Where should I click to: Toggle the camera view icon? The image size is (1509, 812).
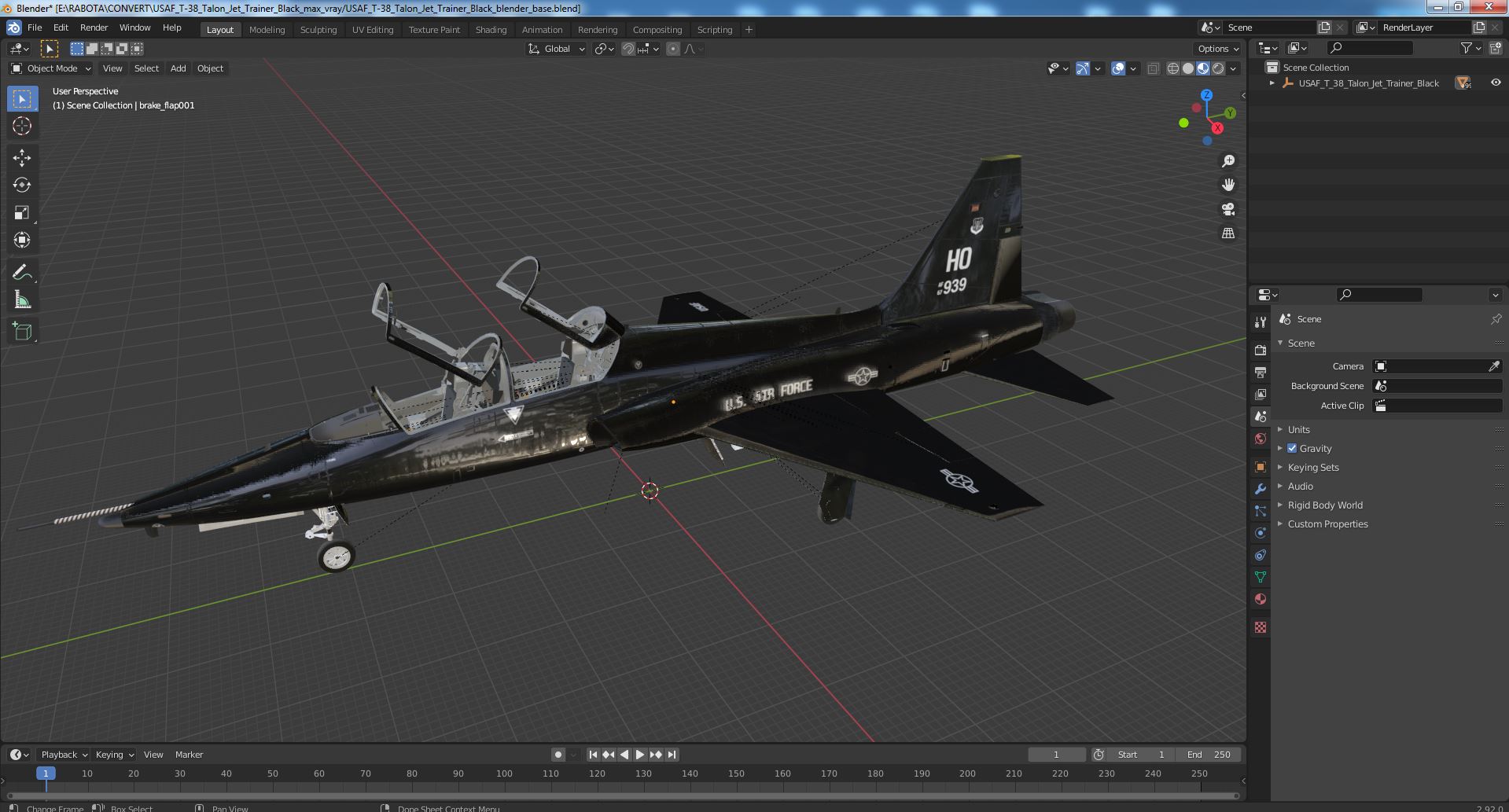1227,209
